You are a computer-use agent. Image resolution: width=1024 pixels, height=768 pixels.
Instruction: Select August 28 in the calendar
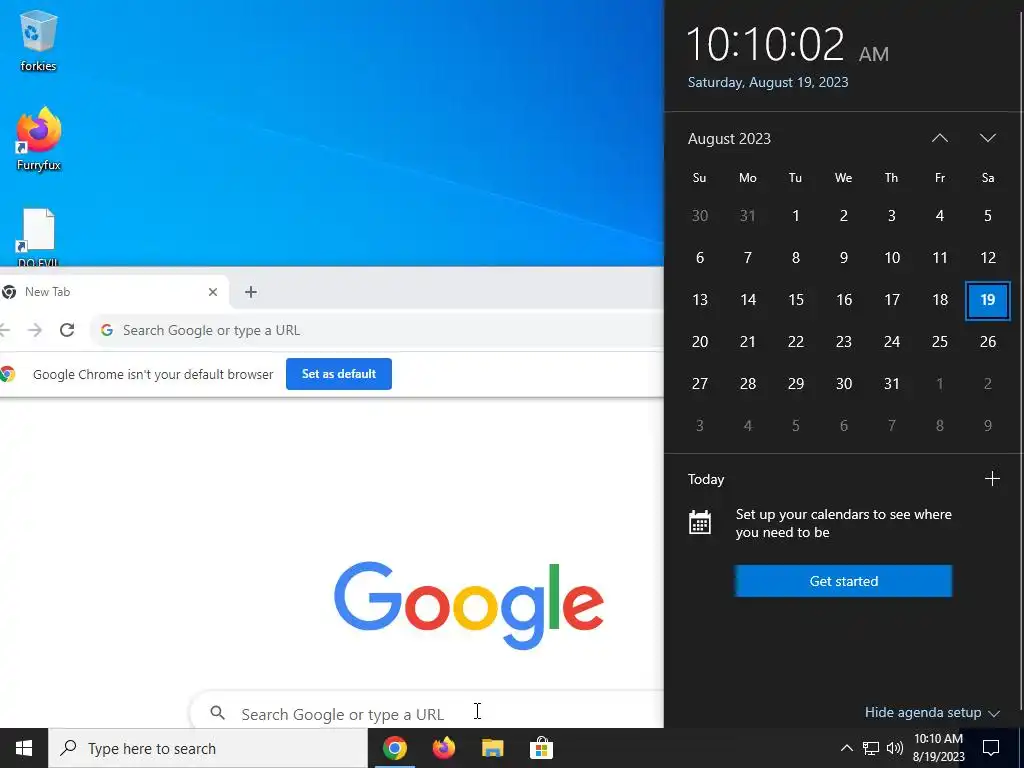[748, 384]
